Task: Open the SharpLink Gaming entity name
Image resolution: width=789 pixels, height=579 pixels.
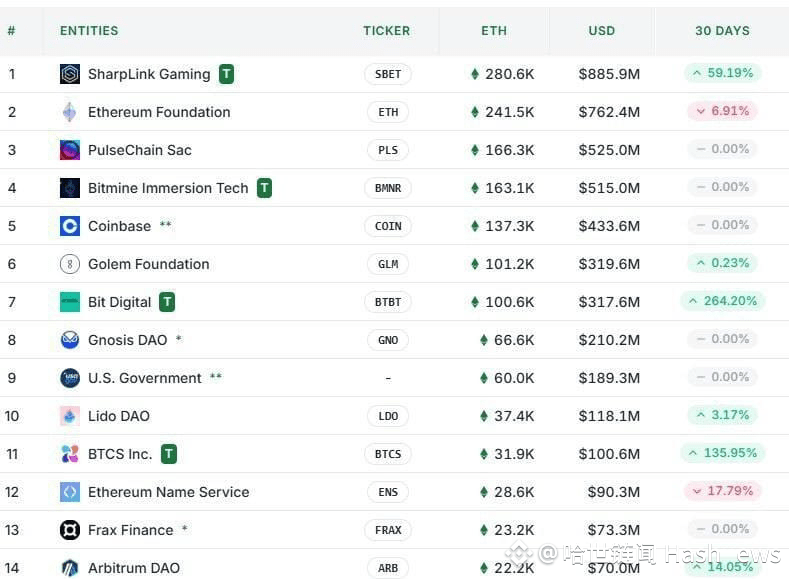Action: [149, 74]
